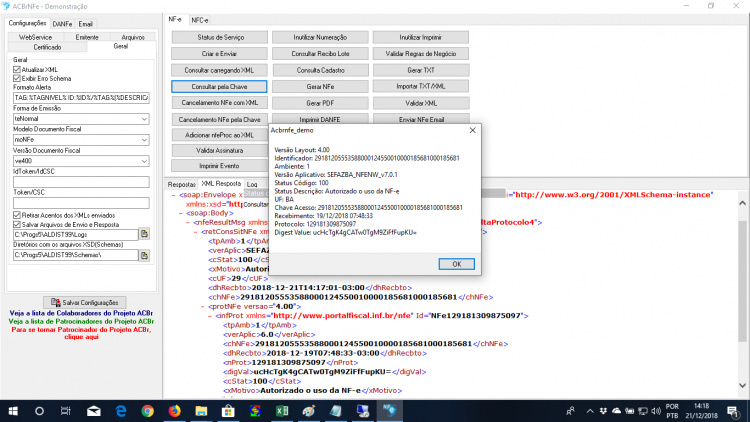
Task: Expand Forma de Emissão dropdown
Action: click(x=144, y=119)
